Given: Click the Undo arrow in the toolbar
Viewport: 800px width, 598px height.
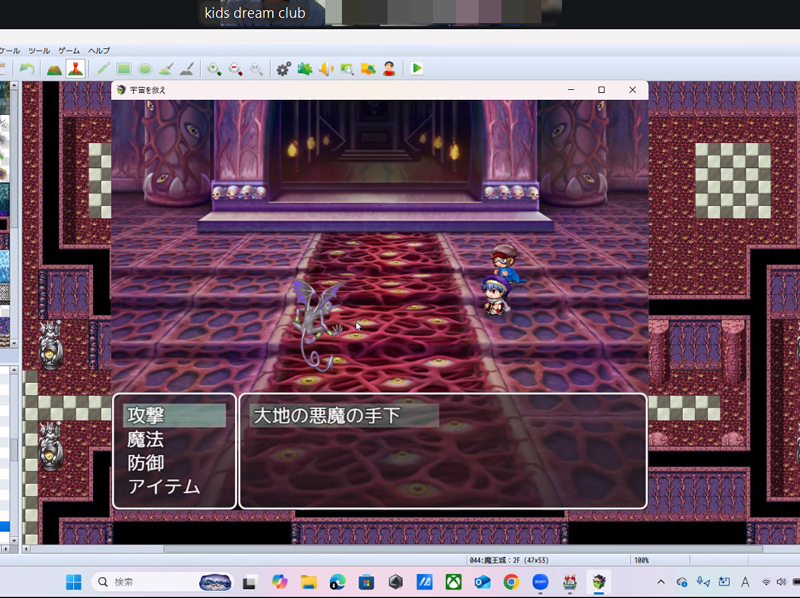Looking at the screenshot, I should pos(27,68).
